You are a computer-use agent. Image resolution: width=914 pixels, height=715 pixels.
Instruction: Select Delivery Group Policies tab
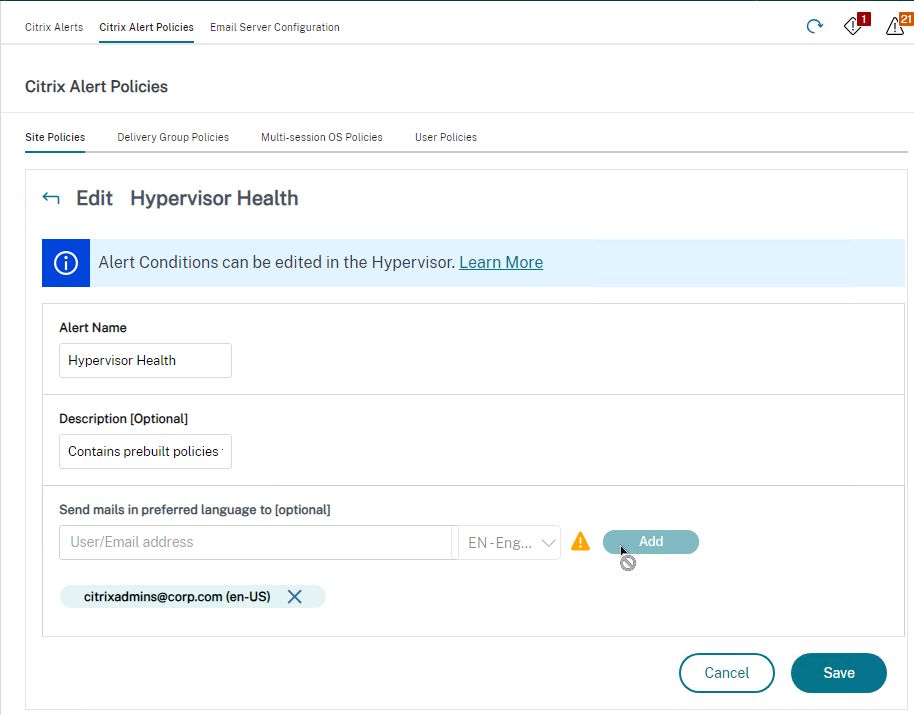[173, 138]
